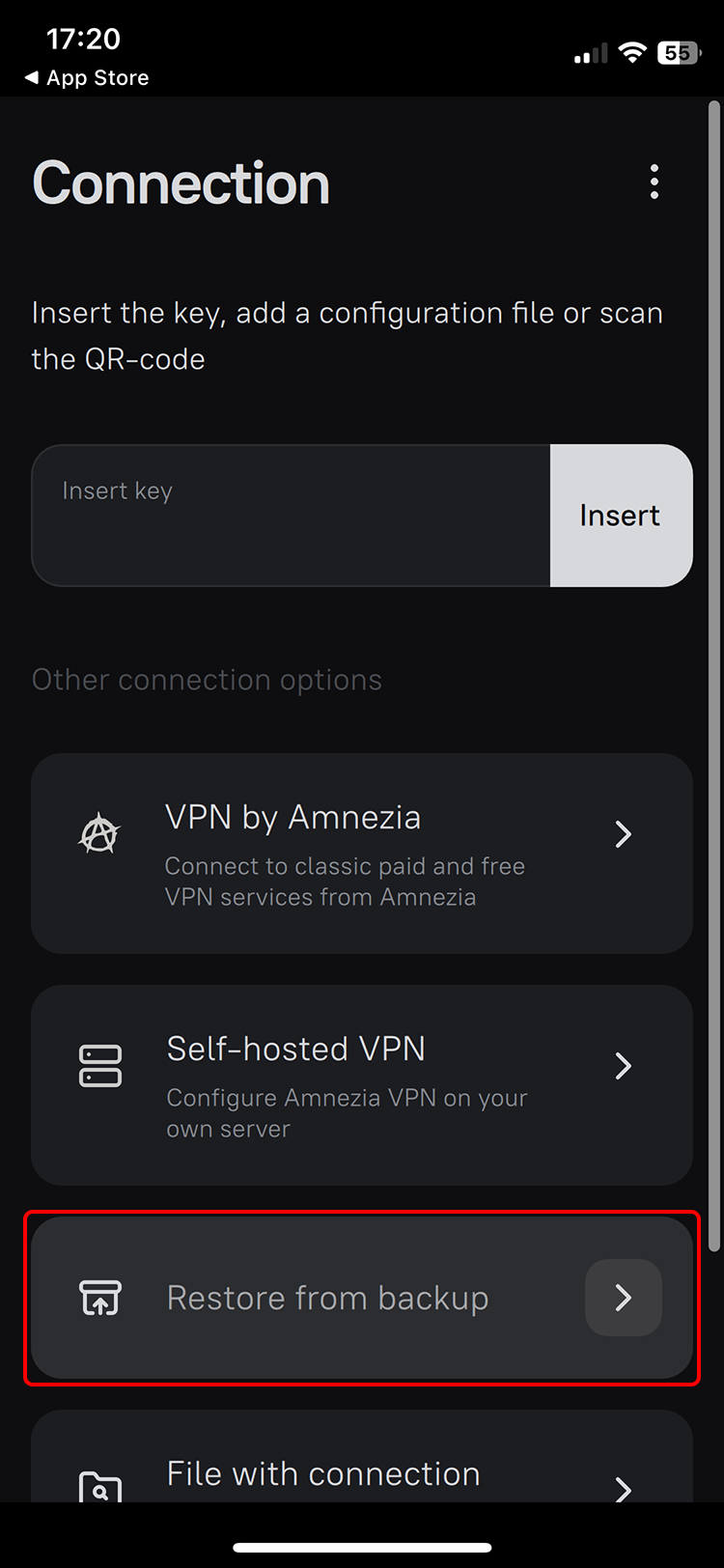Open the three-dot more options menu

[x=654, y=182]
